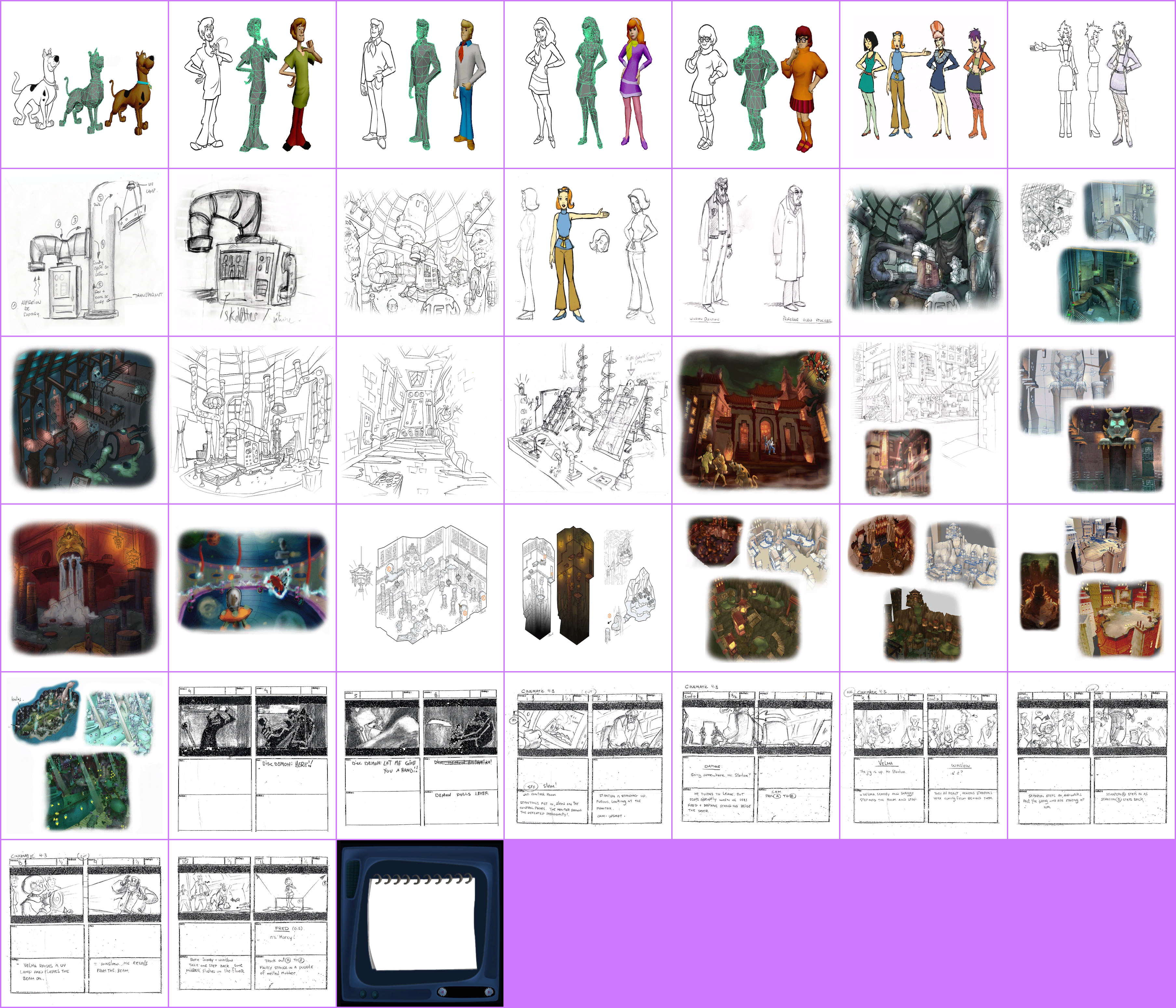Select the four colored female designs thumbnail
The height and width of the screenshot is (1008, 1176).
[924, 84]
